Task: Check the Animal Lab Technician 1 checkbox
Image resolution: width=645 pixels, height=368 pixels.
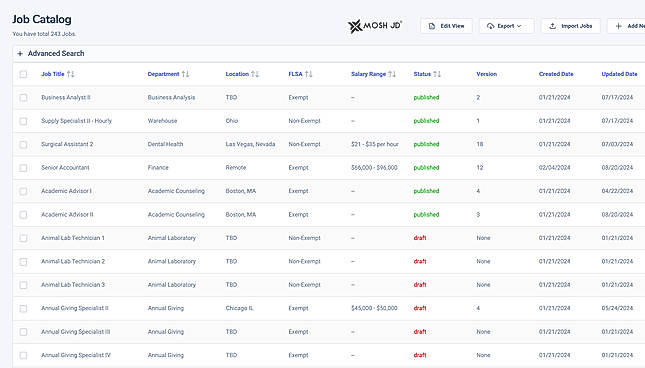Action: point(23,238)
